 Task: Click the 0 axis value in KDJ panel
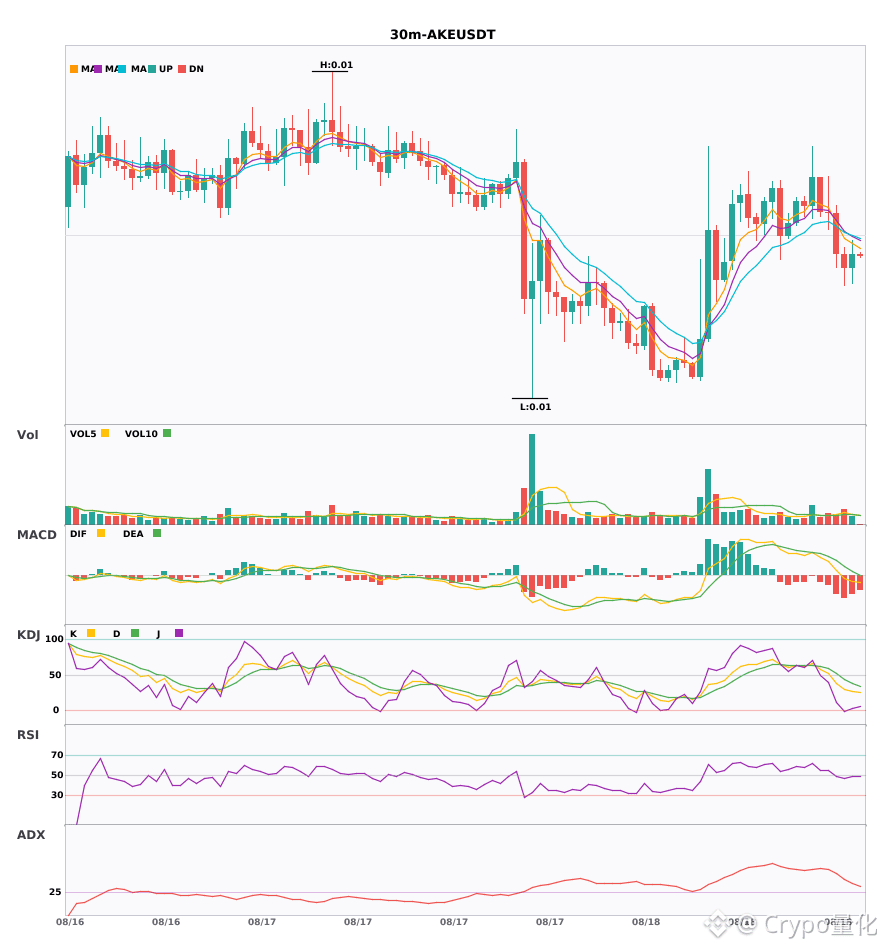pyautogui.click(x=56, y=710)
